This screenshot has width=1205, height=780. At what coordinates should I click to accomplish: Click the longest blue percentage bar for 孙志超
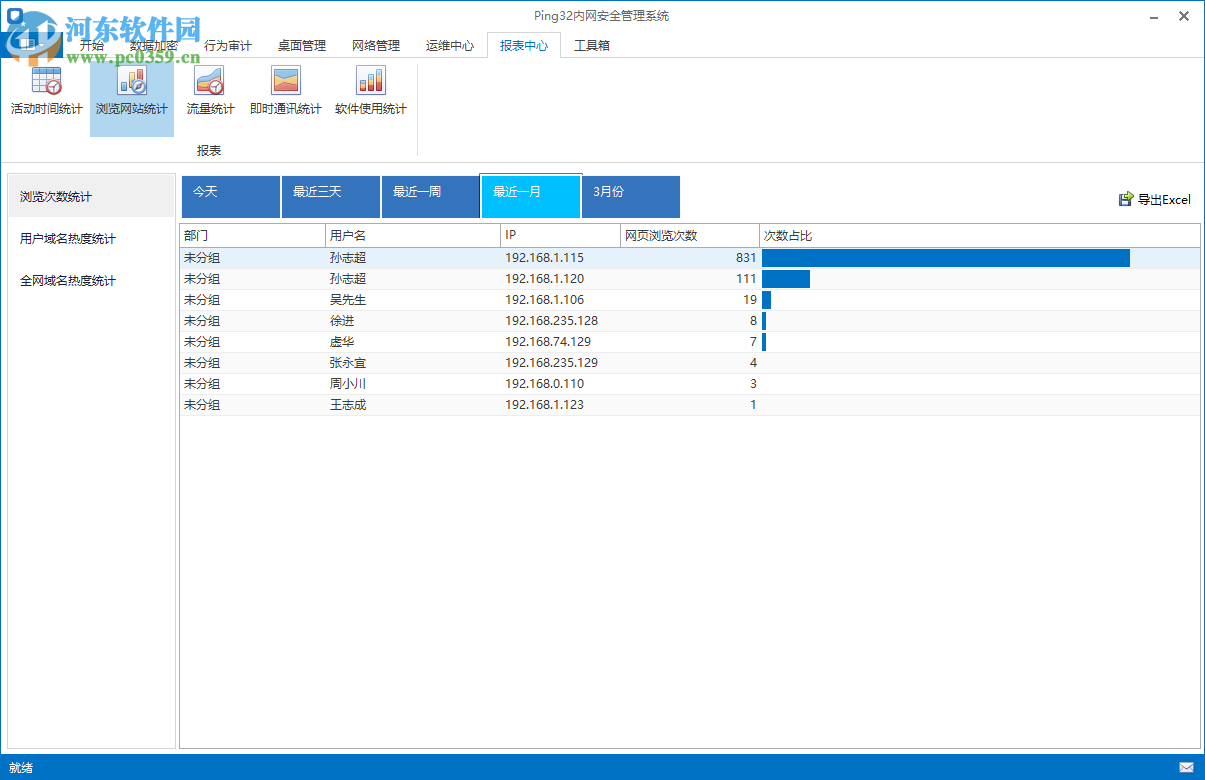[945, 257]
